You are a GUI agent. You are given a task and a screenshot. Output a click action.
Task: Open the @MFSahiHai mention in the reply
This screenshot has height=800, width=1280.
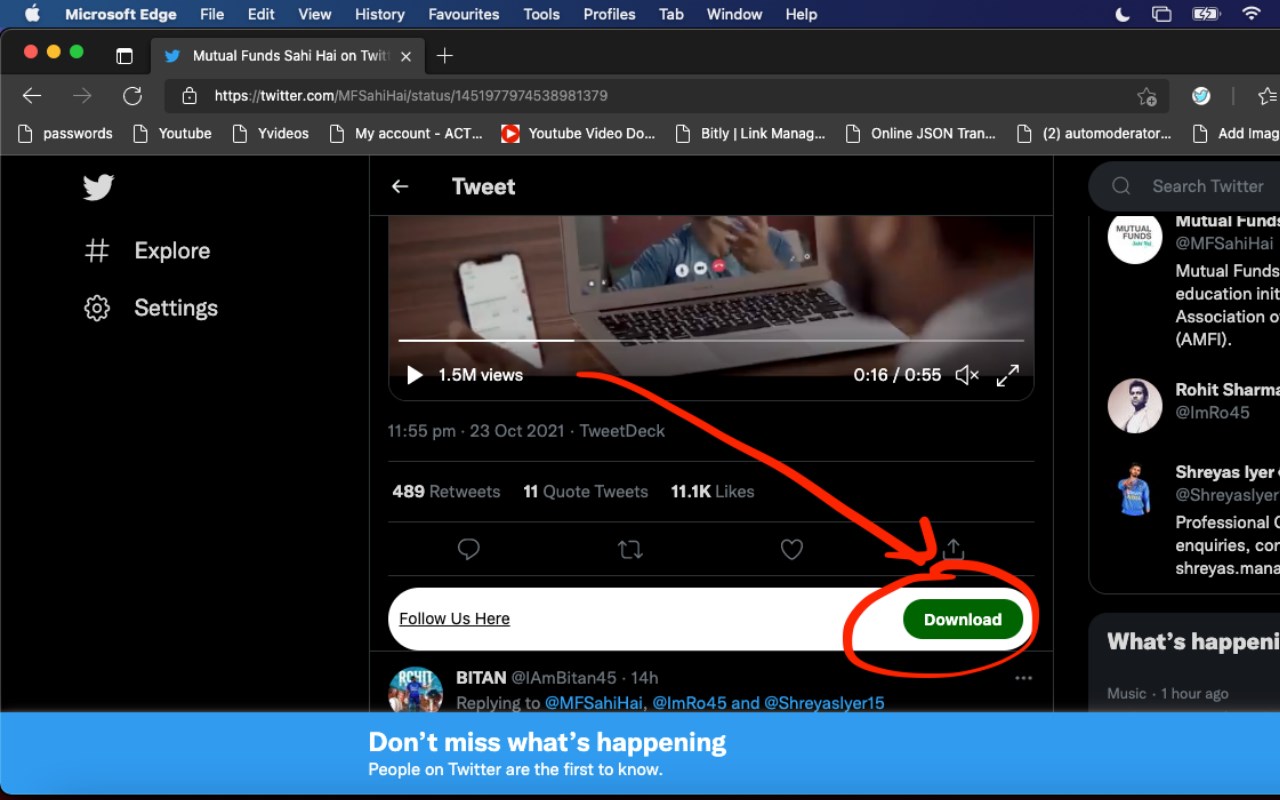pos(595,703)
